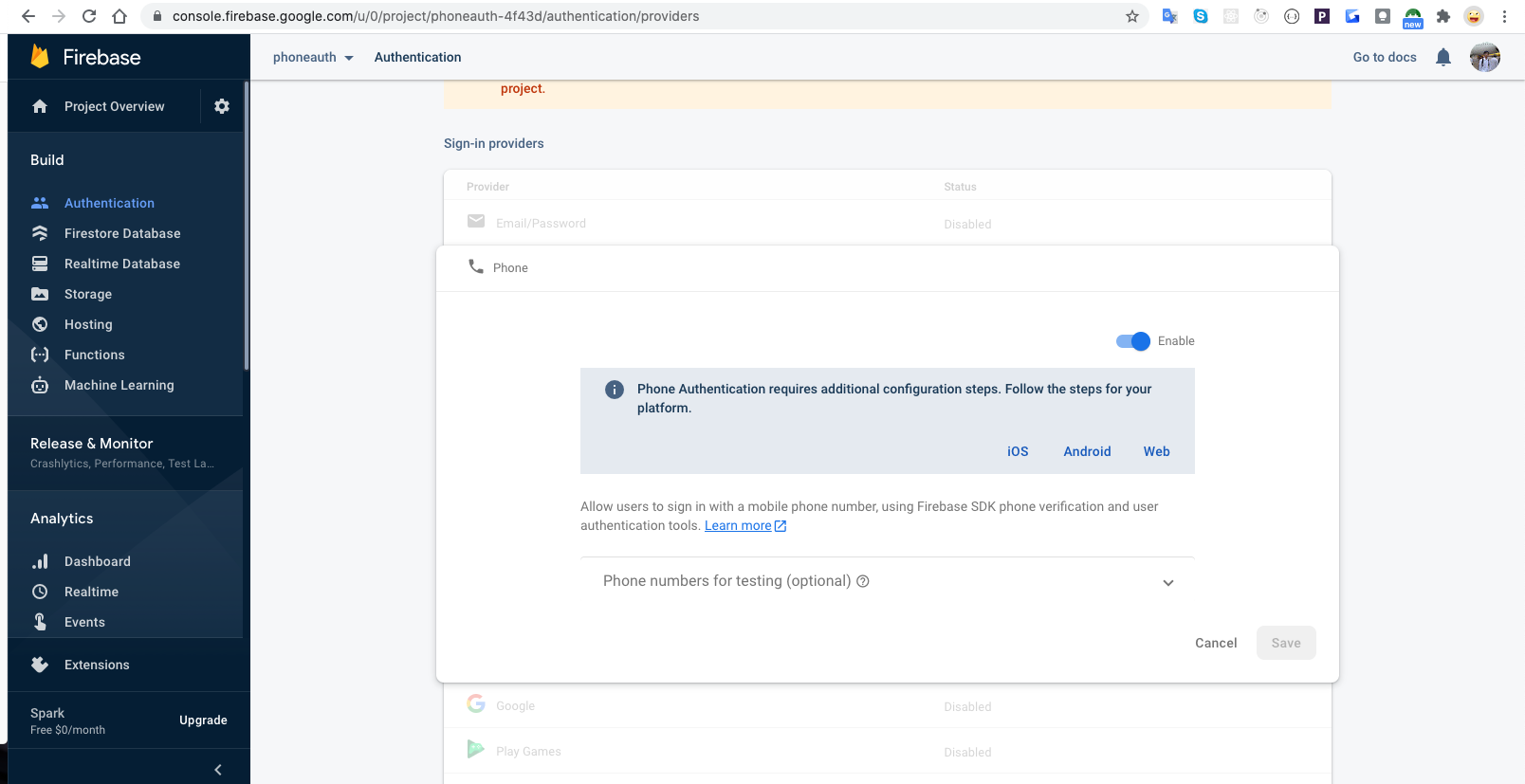
Task: Click the help icon beside testing phone numbers
Action: 863,581
